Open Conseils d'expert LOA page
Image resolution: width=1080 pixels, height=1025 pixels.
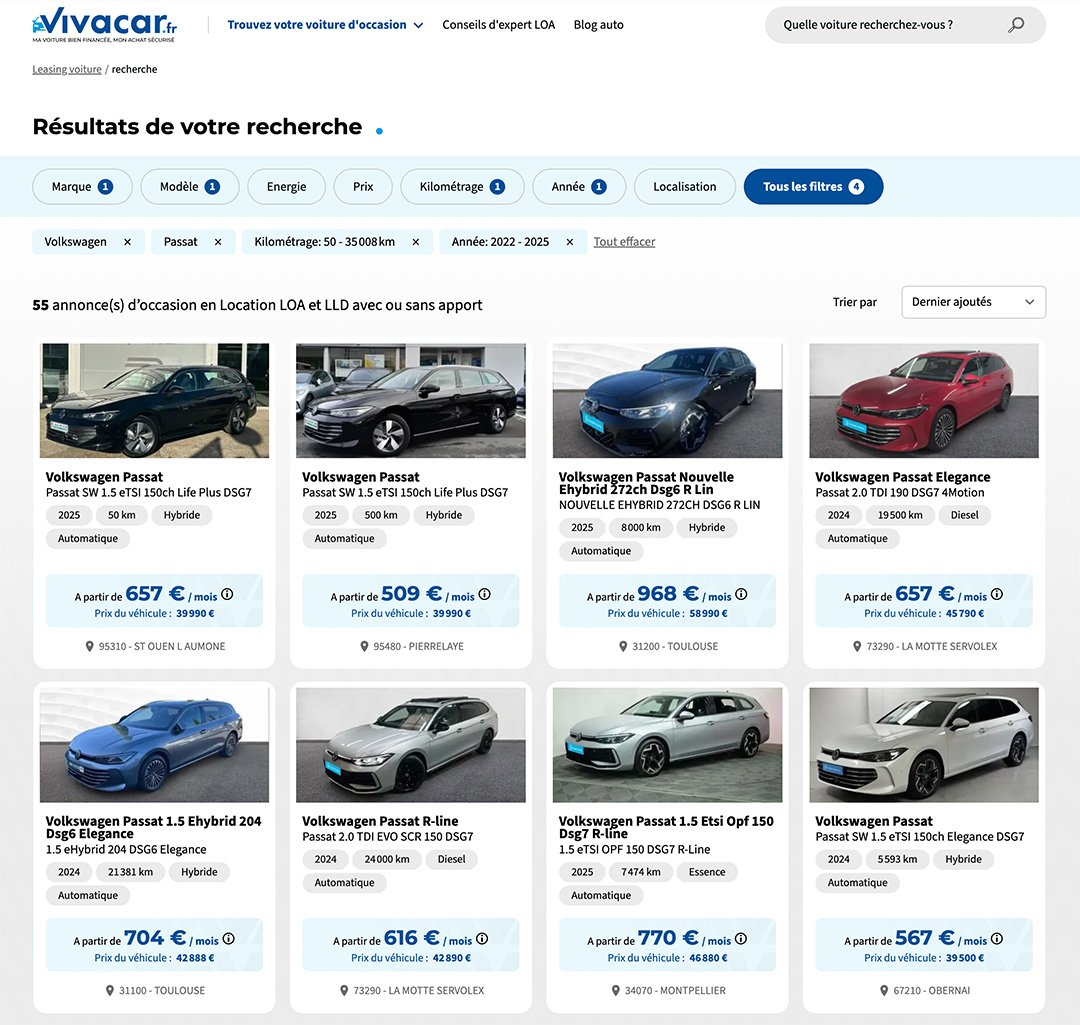(498, 25)
